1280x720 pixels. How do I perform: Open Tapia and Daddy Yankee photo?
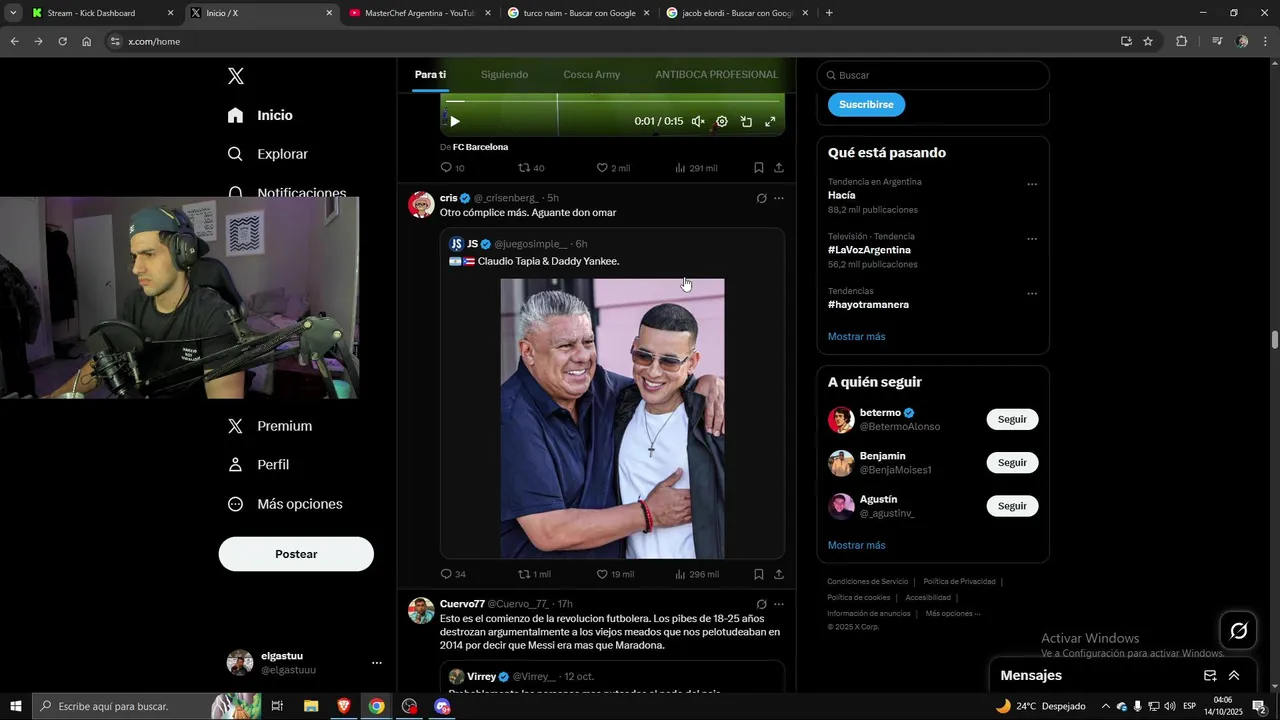[x=612, y=418]
